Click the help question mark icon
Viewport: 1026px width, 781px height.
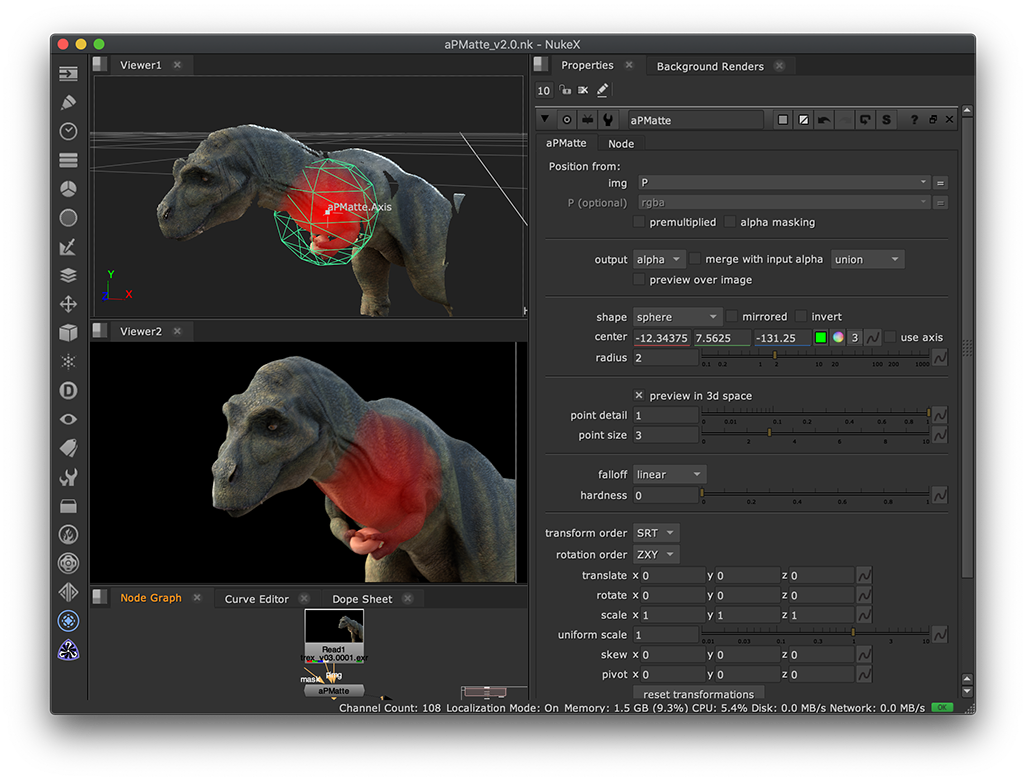point(913,120)
